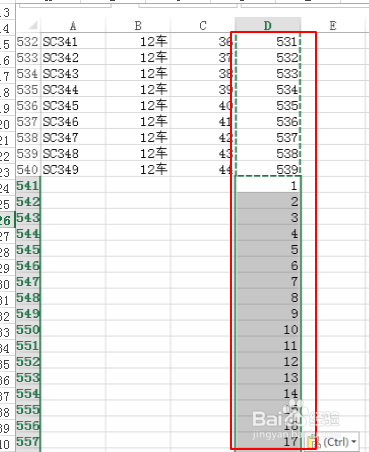Select row header 538

point(28,137)
